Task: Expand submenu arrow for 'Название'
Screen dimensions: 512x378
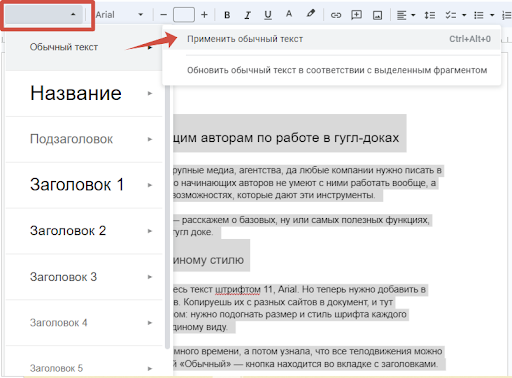Action: point(150,93)
